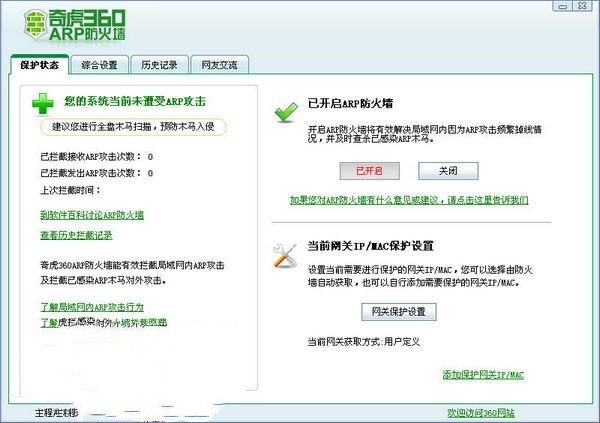This screenshot has width=600, height=423.
Task: Click the green checkmark firewall-enabled icon
Action: click(x=286, y=112)
